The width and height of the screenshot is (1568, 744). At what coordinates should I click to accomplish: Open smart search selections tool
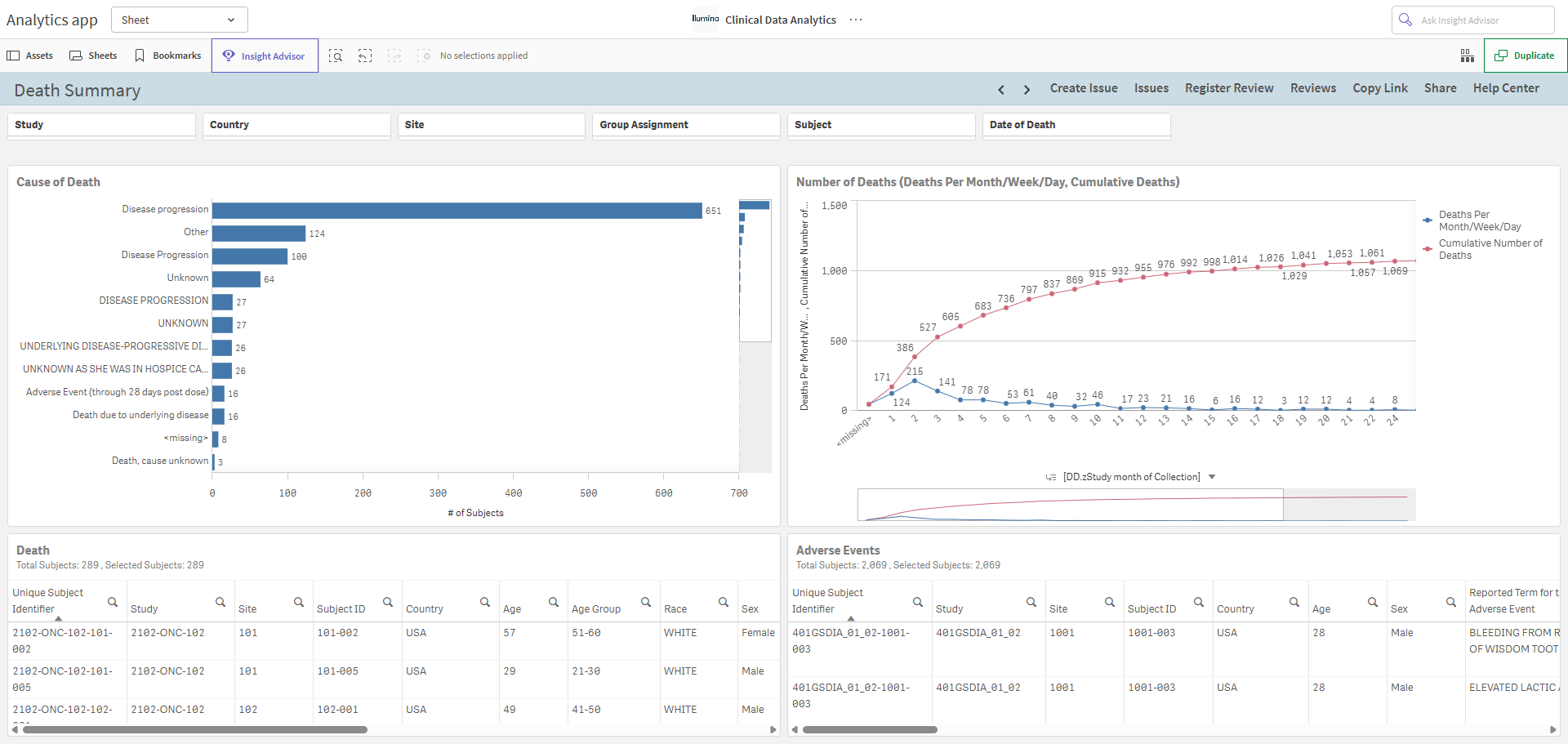coord(336,56)
